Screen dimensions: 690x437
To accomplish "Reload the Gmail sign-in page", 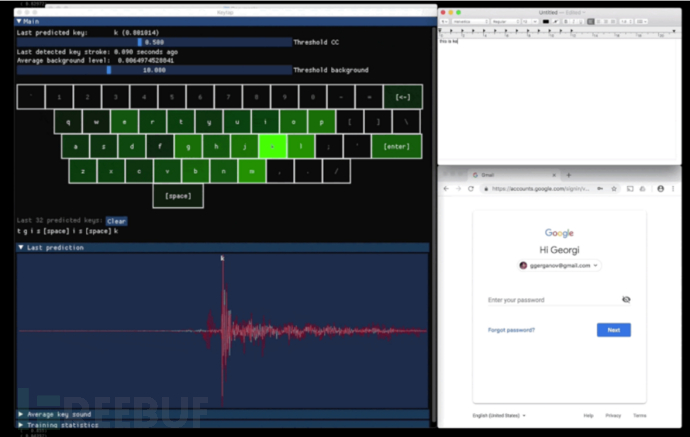I will [x=471, y=189].
